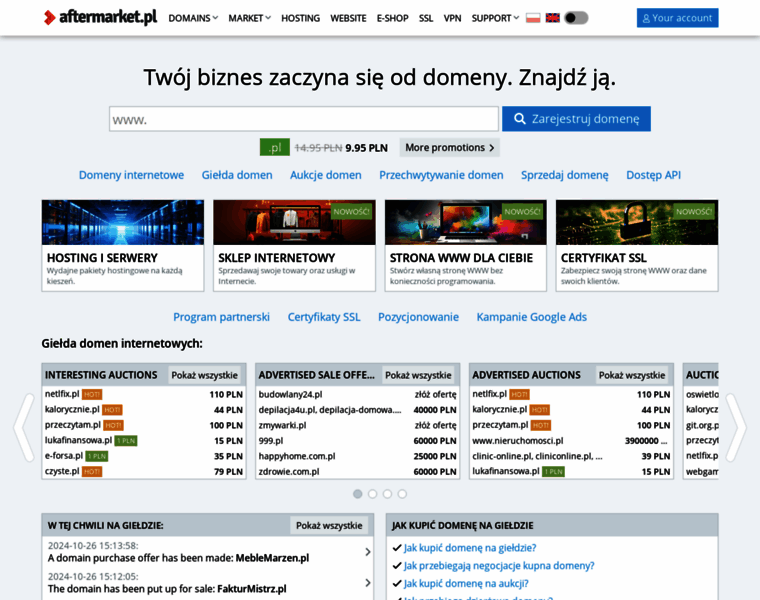Click the Your account button
Image resolution: width=760 pixels, height=600 pixels.
pyautogui.click(x=677, y=18)
